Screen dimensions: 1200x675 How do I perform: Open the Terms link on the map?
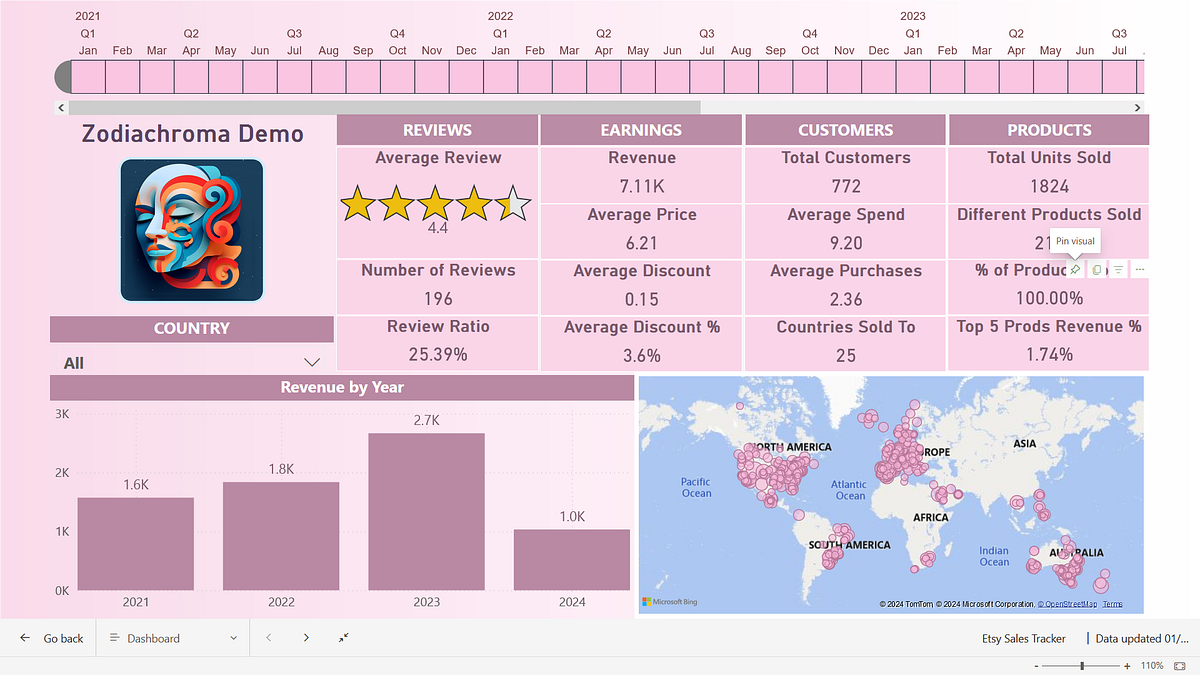point(1113,603)
